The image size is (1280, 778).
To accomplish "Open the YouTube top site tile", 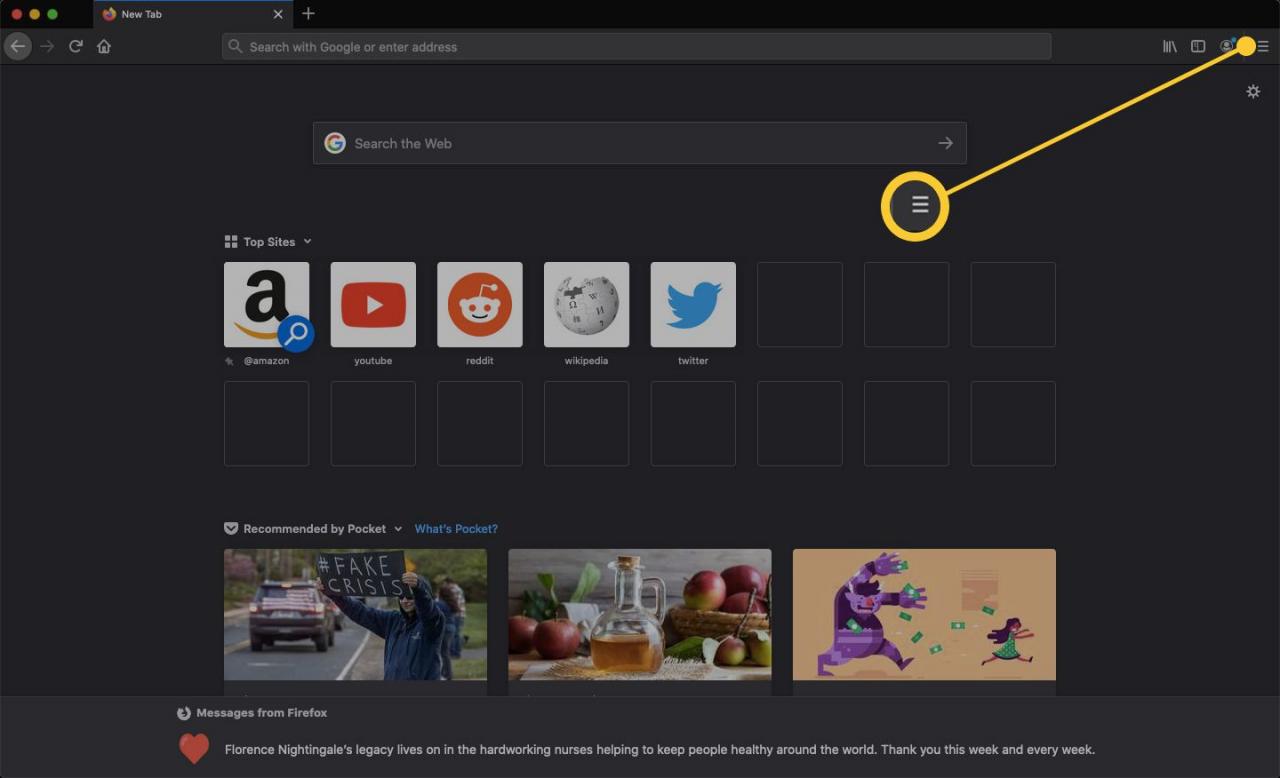I will click(x=373, y=304).
